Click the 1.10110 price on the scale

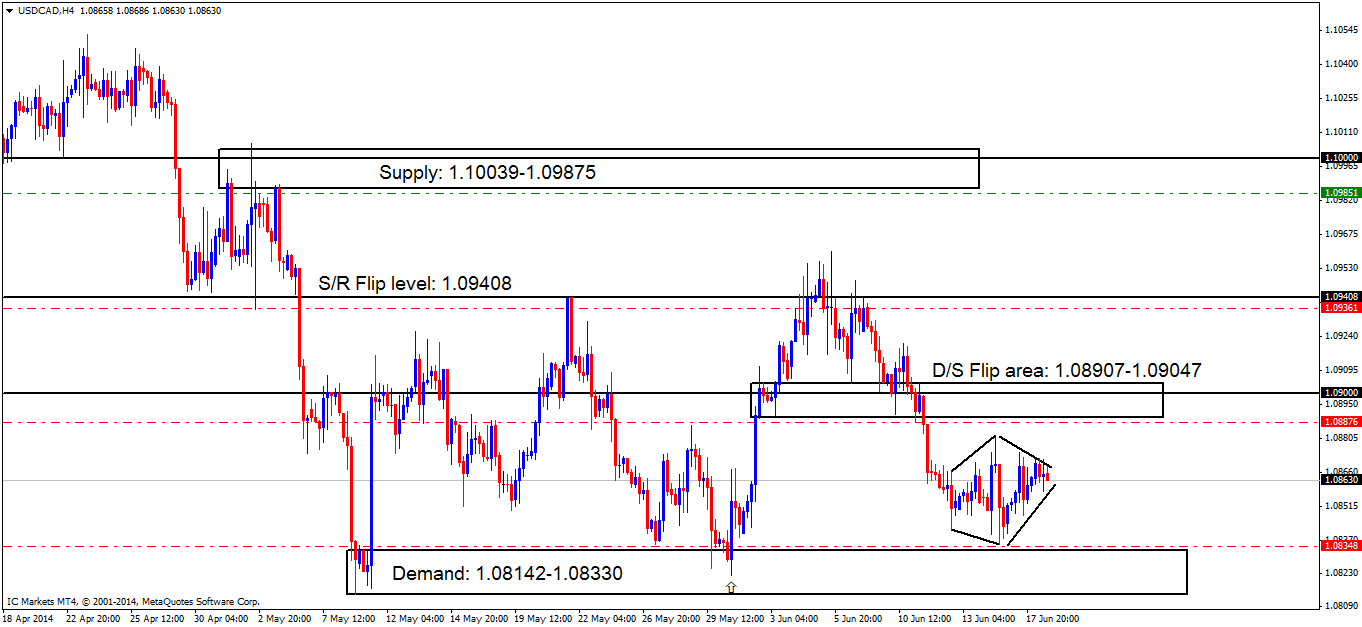(1341, 132)
